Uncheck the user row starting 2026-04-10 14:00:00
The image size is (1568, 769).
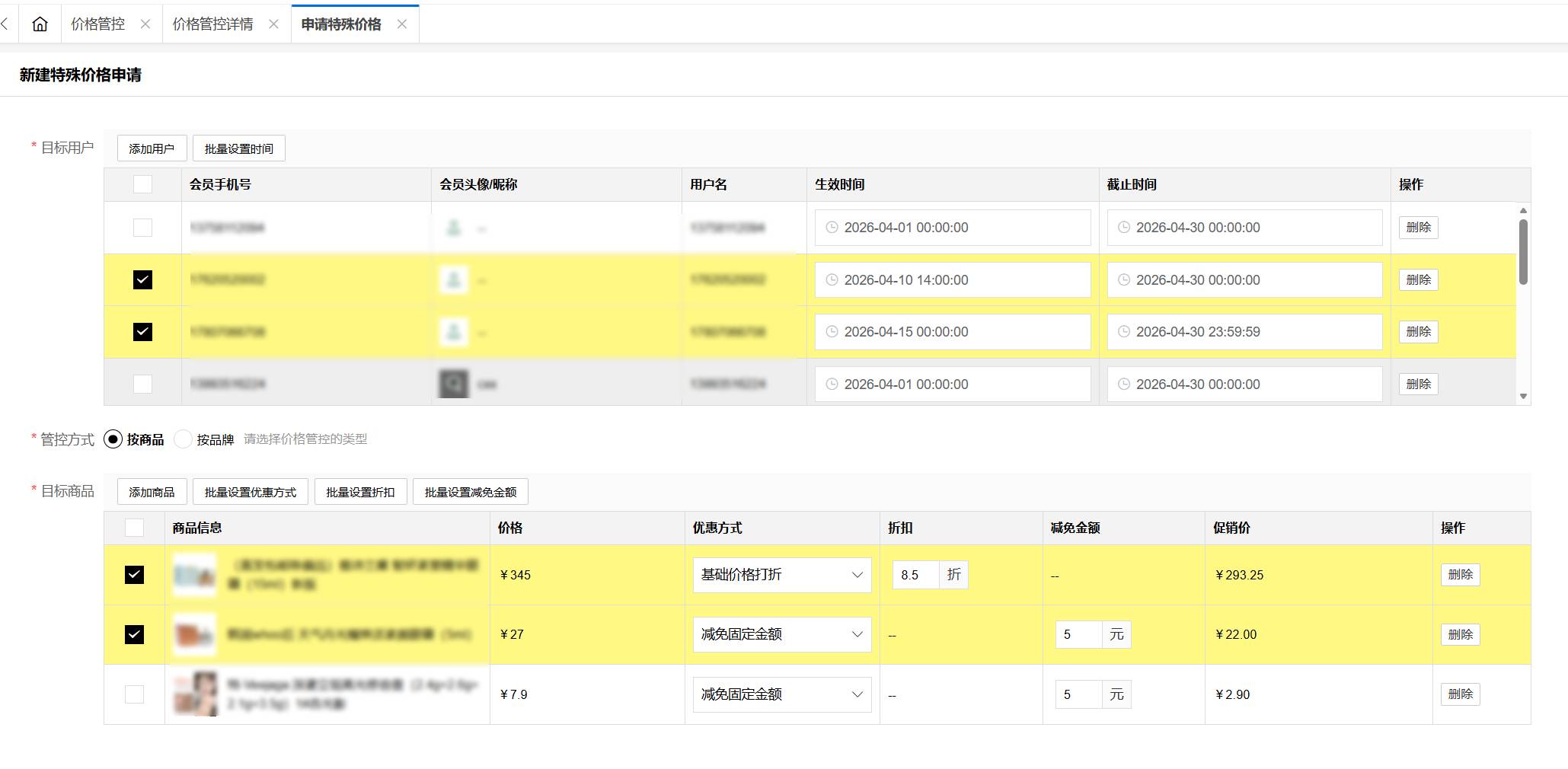(142, 280)
